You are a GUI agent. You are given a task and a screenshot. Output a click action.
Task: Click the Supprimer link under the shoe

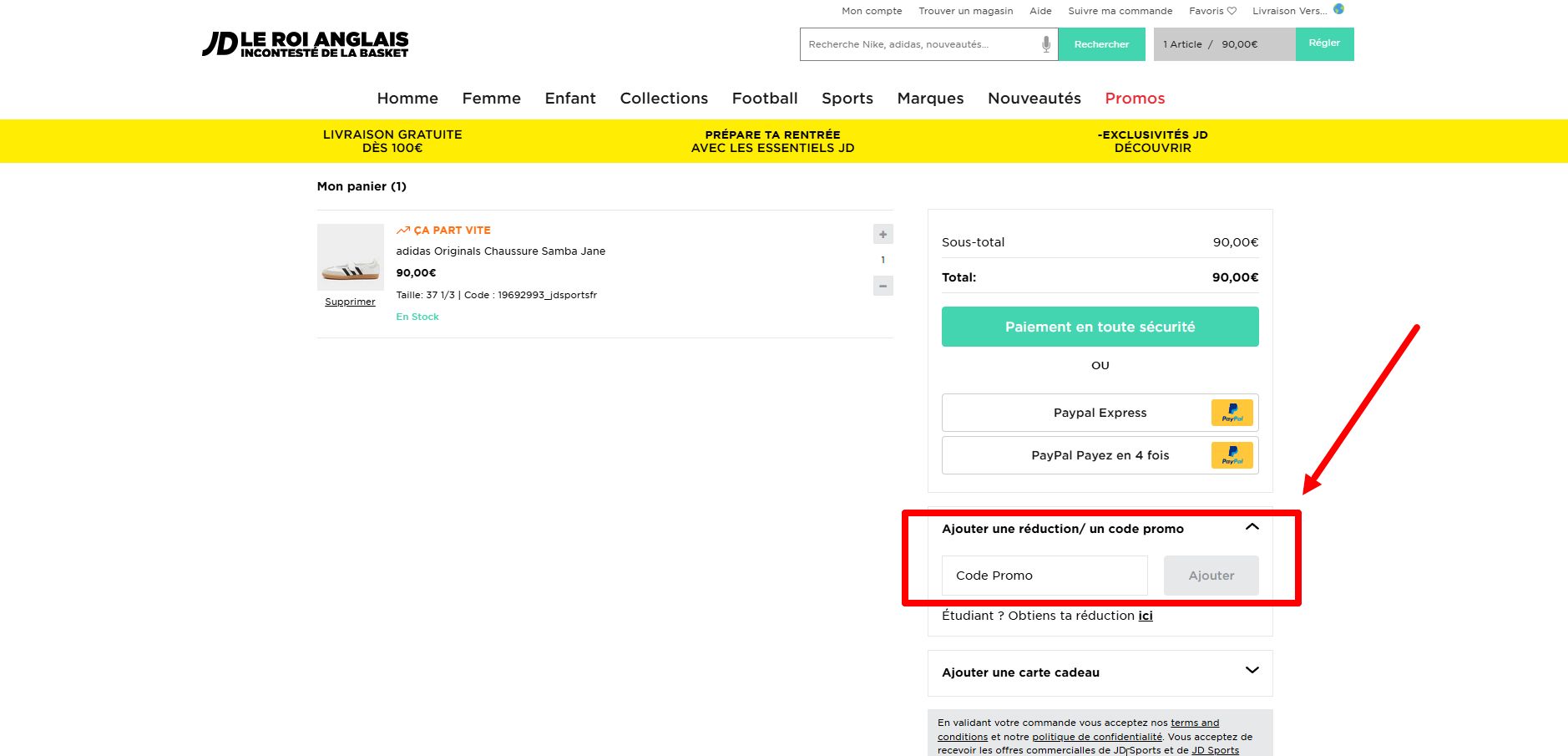(x=350, y=302)
